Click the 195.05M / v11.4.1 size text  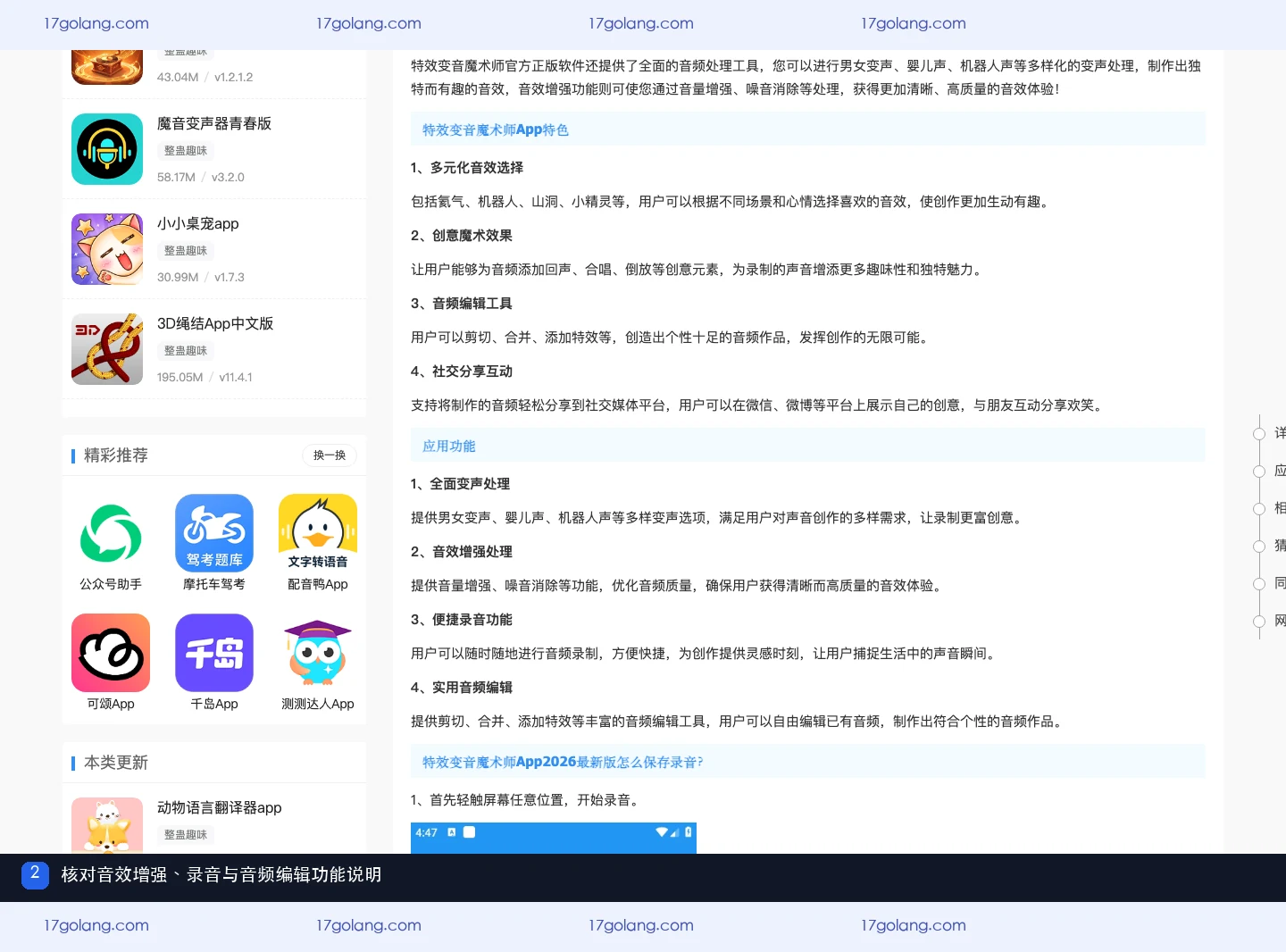pos(205,377)
